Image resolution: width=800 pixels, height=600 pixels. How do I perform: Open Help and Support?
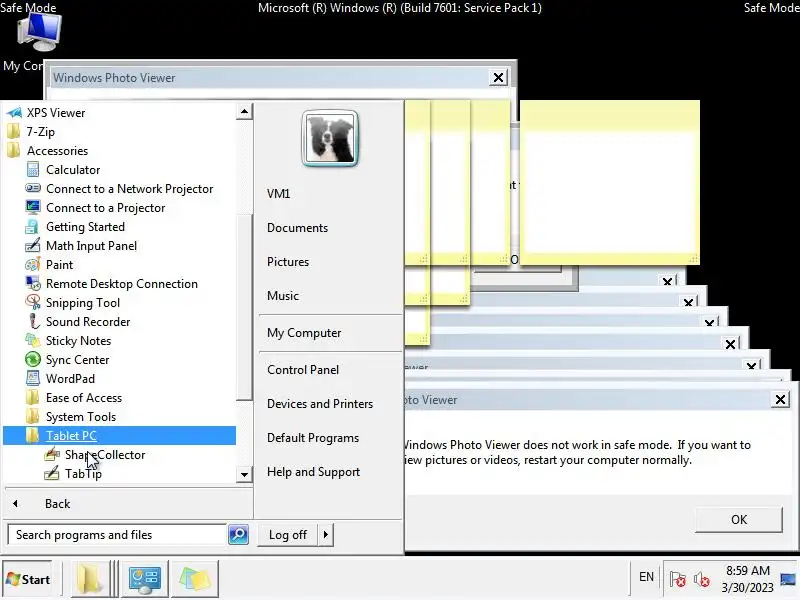(313, 472)
